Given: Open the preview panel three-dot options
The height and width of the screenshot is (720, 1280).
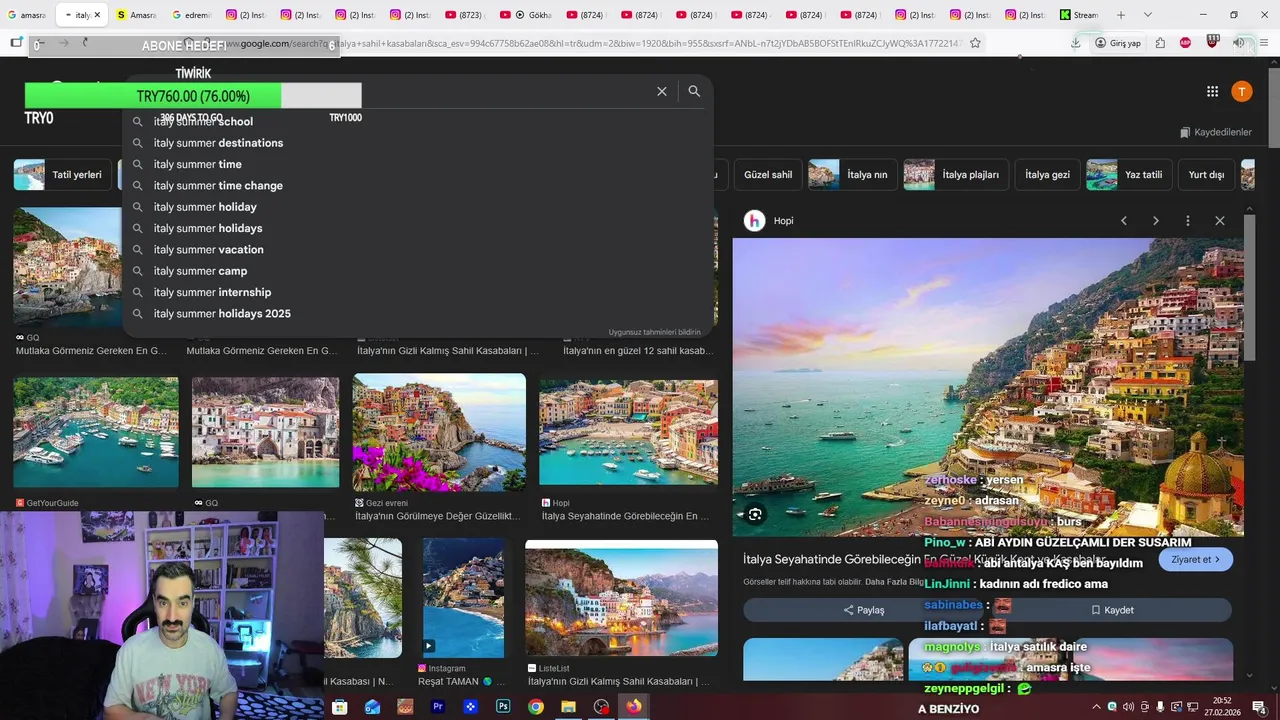Looking at the screenshot, I should click(1188, 221).
